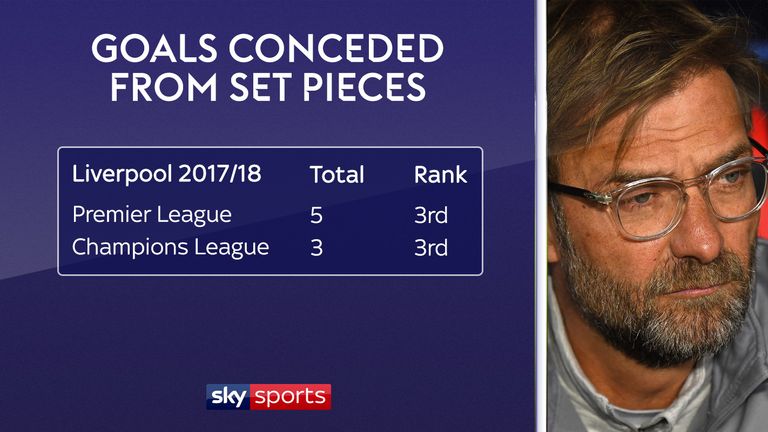Click the Goals Conceded headline text
This screenshot has width=768, height=432.
pyautogui.click(x=267, y=48)
